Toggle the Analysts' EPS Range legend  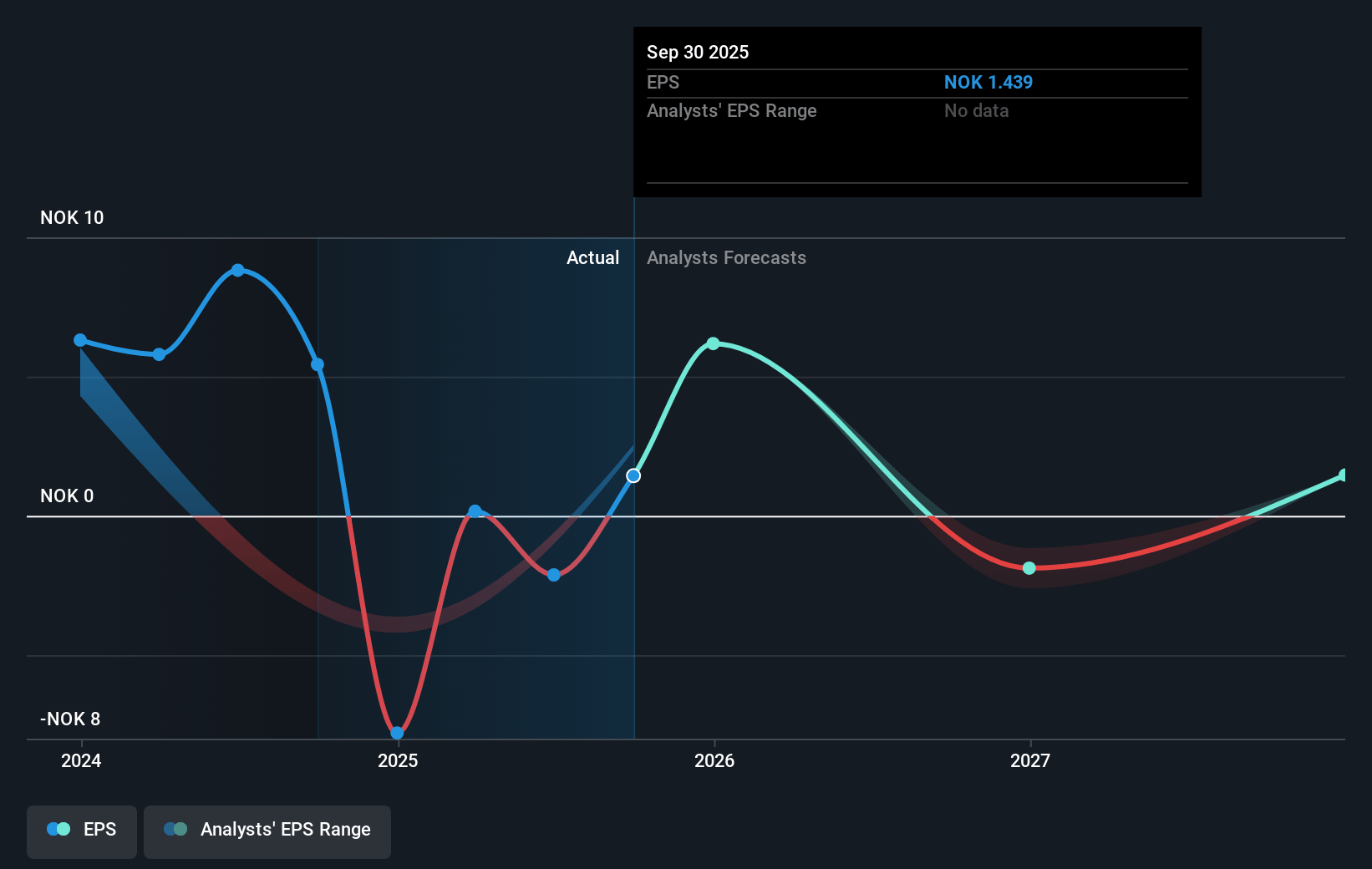tap(267, 830)
